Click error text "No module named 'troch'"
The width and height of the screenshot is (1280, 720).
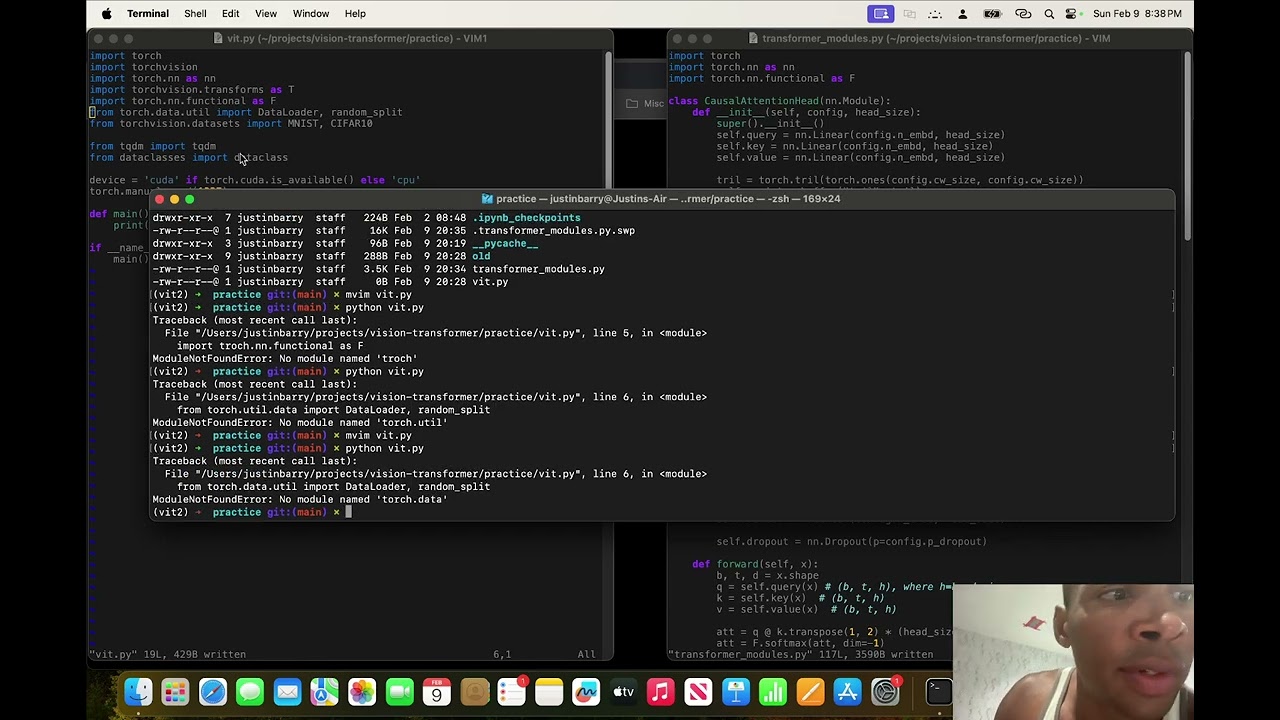click(348, 359)
